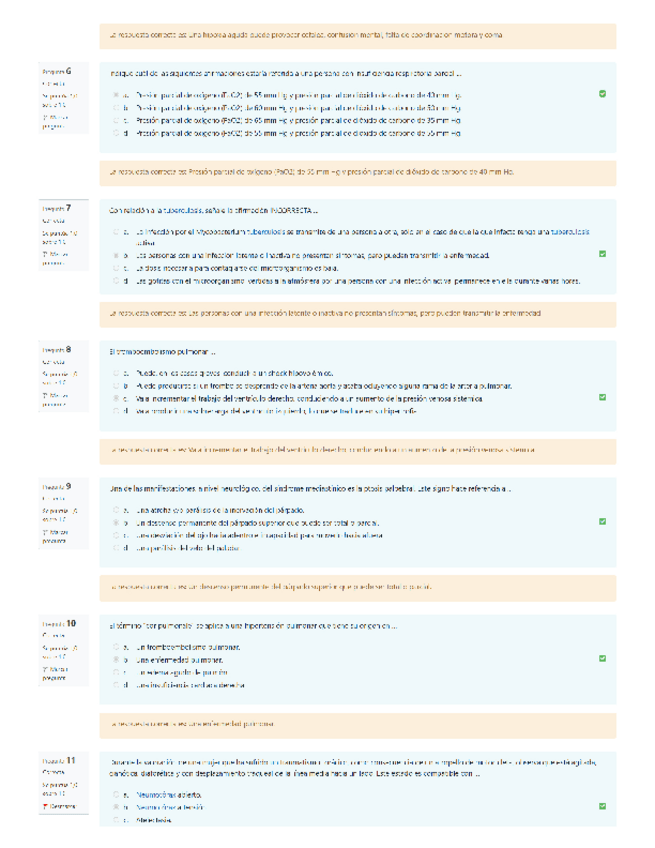This screenshot has width=655, height=848.
Task: Click the red flag icon under Pregunta 11
Action: (45, 806)
